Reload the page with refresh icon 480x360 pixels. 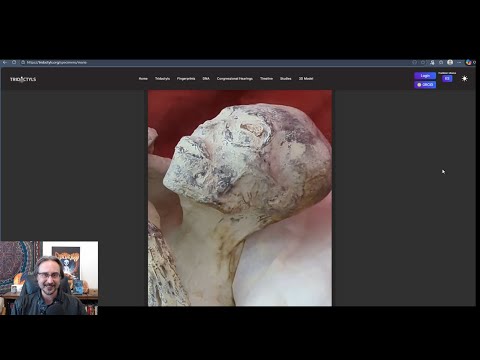(14, 62)
